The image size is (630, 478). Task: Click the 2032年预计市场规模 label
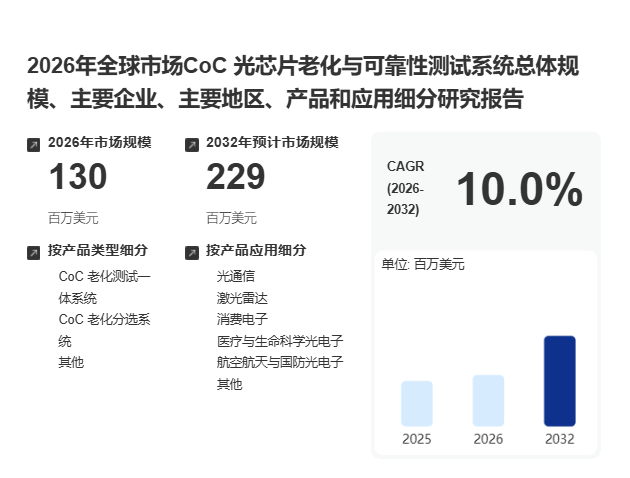(x=272, y=143)
